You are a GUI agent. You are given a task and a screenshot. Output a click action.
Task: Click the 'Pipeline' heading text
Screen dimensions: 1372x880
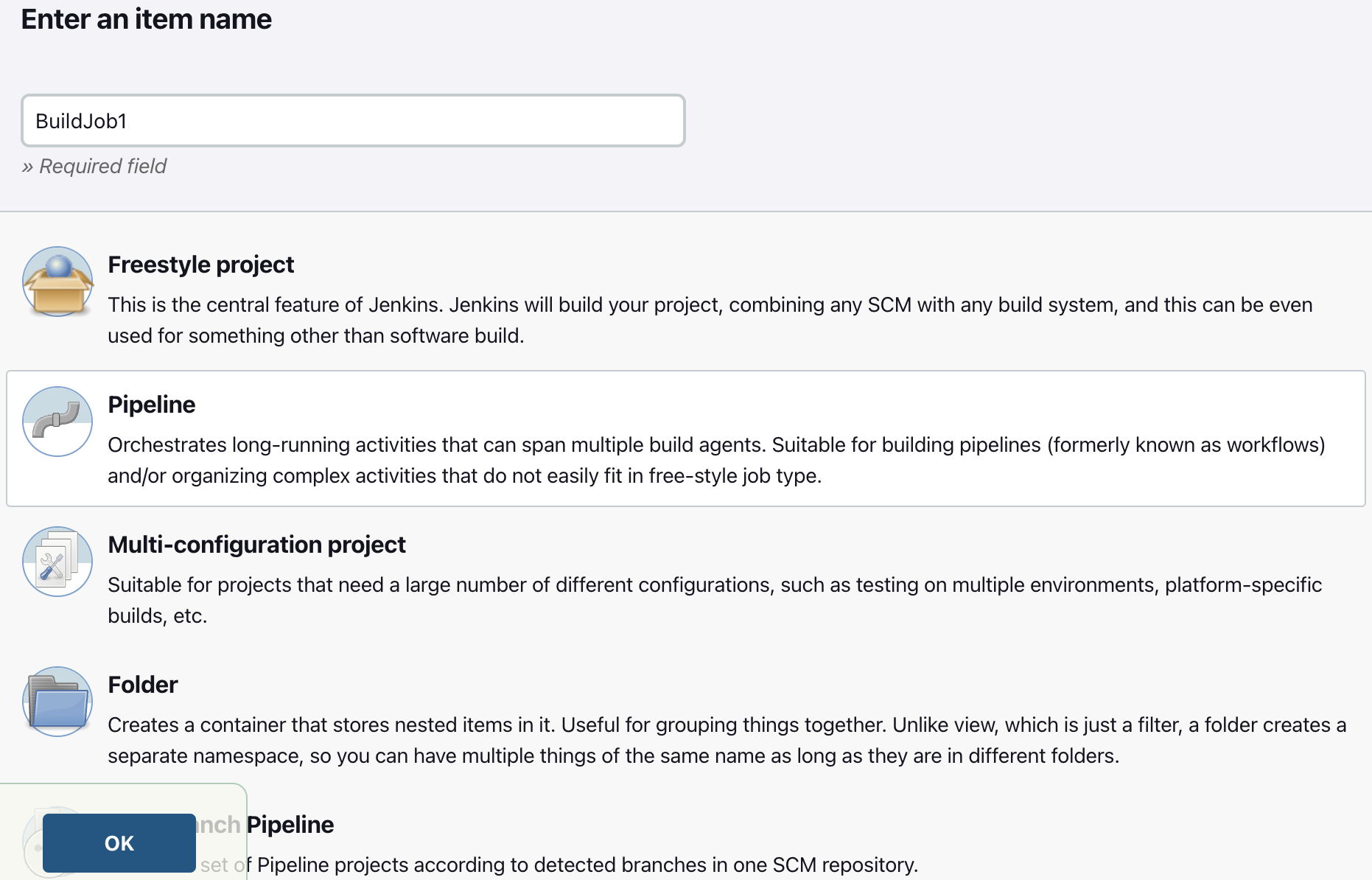[152, 404]
